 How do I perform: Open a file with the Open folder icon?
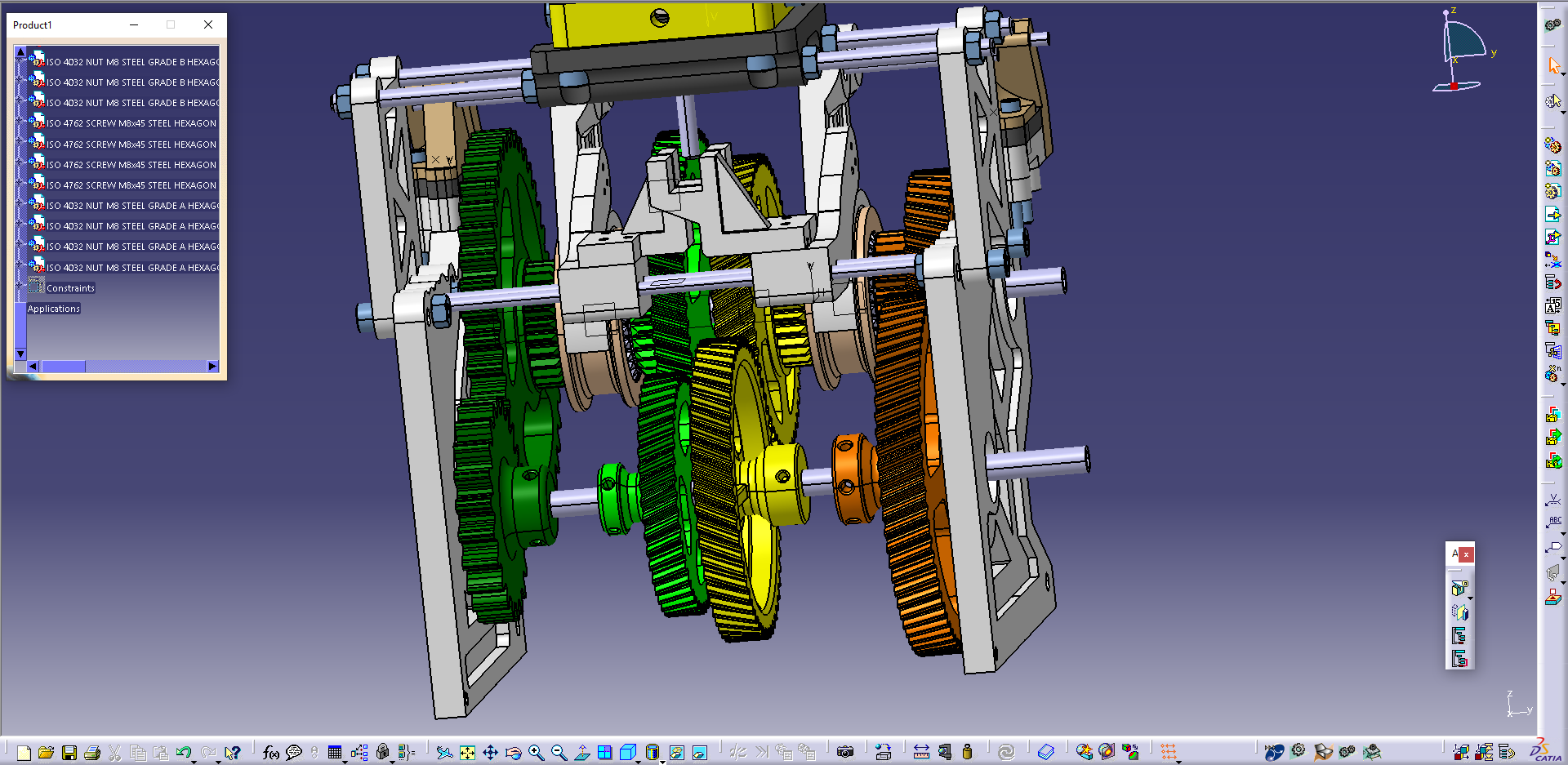click(46, 753)
